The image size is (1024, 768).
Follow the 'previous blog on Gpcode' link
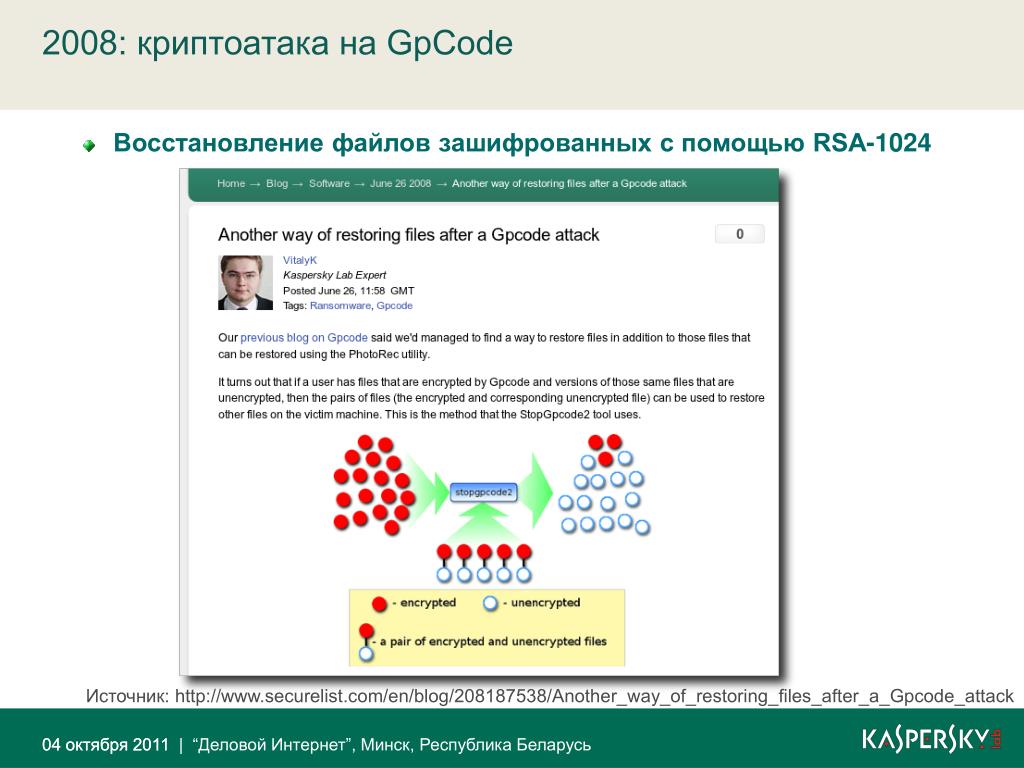pos(304,338)
